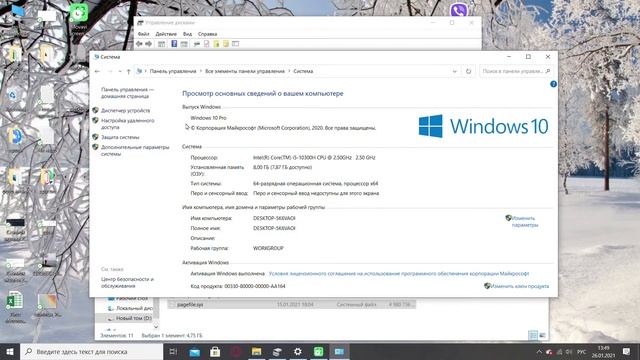The image size is (640, 360).
Task: Open notification center icon
Action: click(x=626, y=351)
